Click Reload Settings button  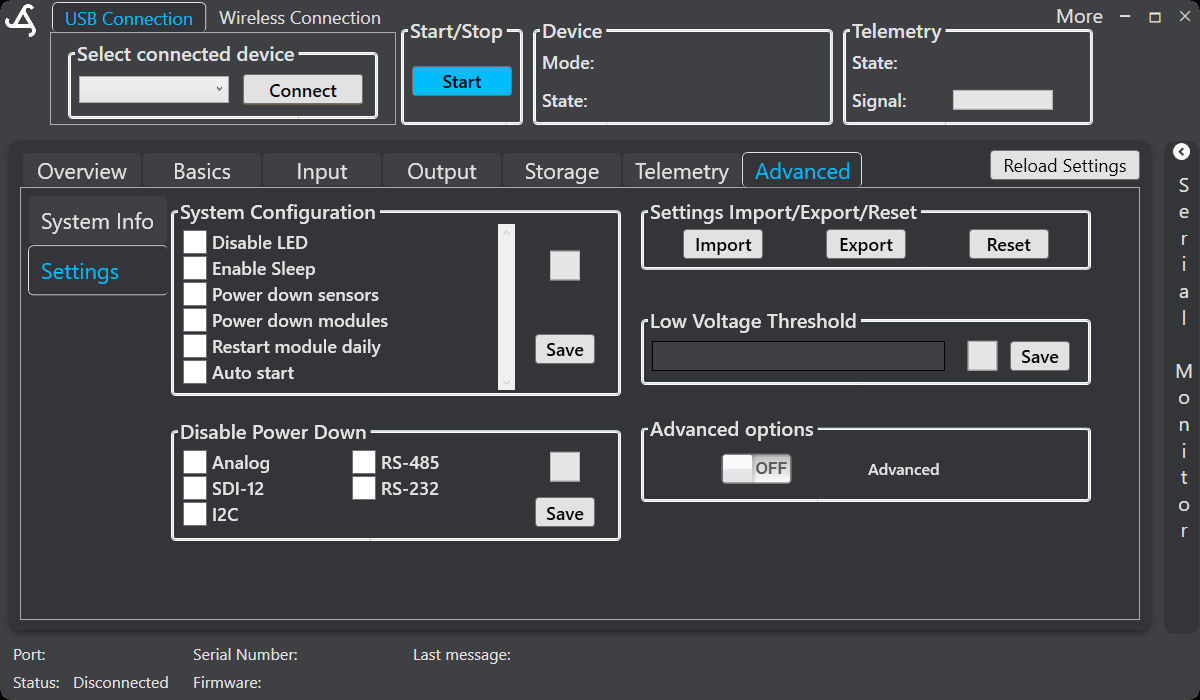1065,166
